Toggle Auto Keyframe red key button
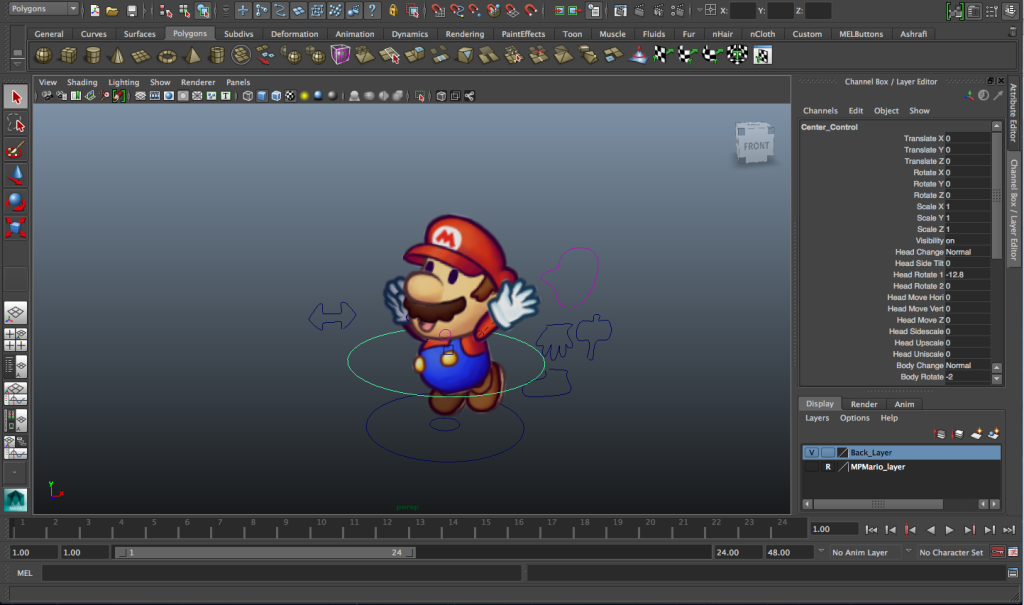The height and width of the screenshot is (605, 1024). point(997,553)
